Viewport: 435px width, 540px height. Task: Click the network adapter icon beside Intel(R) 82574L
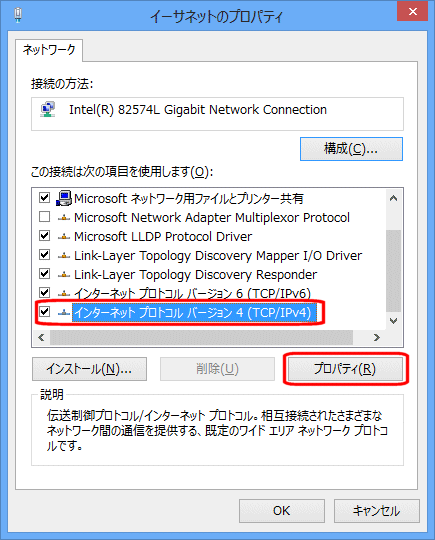pyautogui.click(x=48, y=110)
